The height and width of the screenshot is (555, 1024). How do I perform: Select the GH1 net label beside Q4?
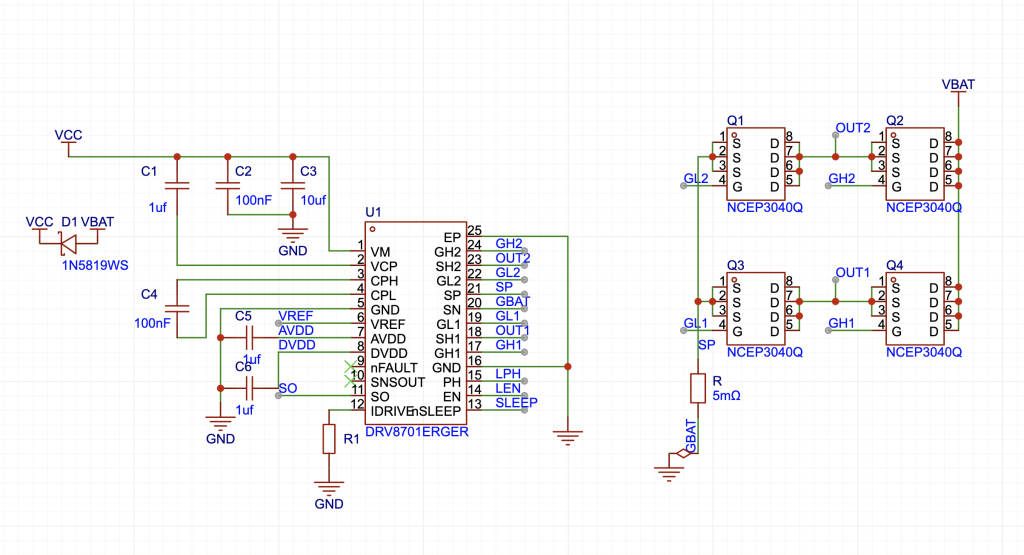(x=841, y=323)
